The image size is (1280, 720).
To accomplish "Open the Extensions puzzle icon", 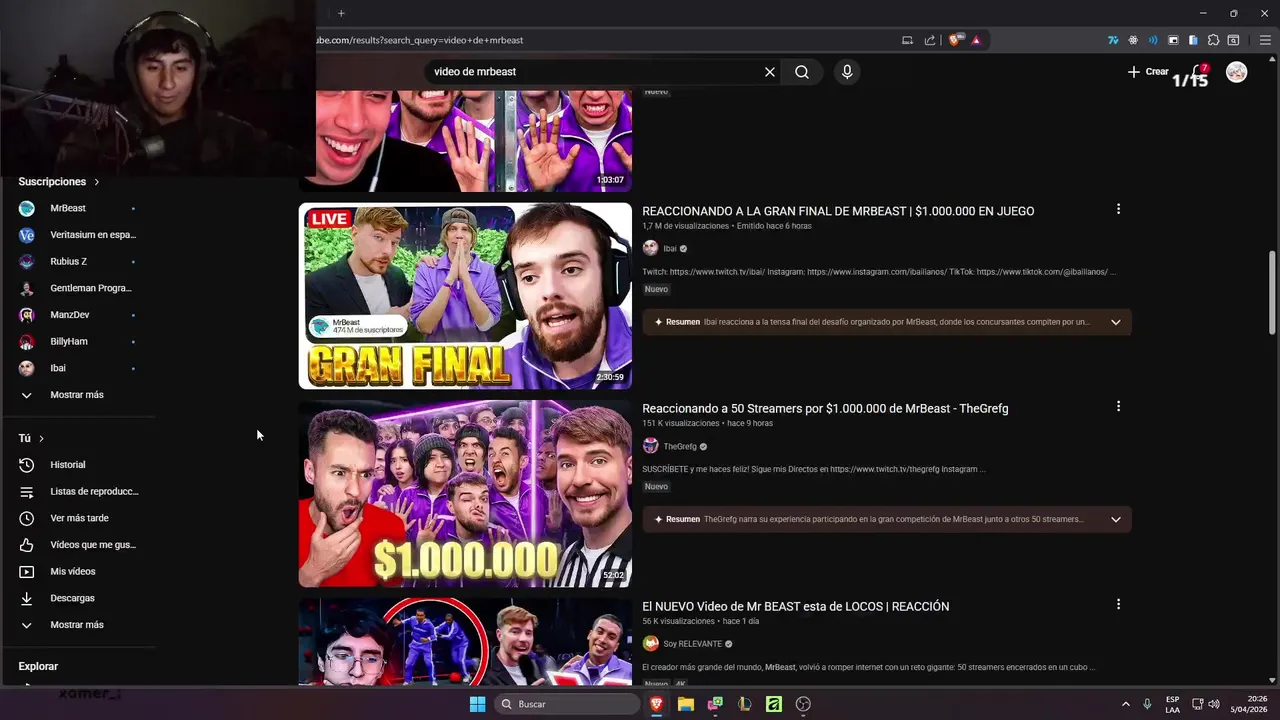I will point(1213,40).
